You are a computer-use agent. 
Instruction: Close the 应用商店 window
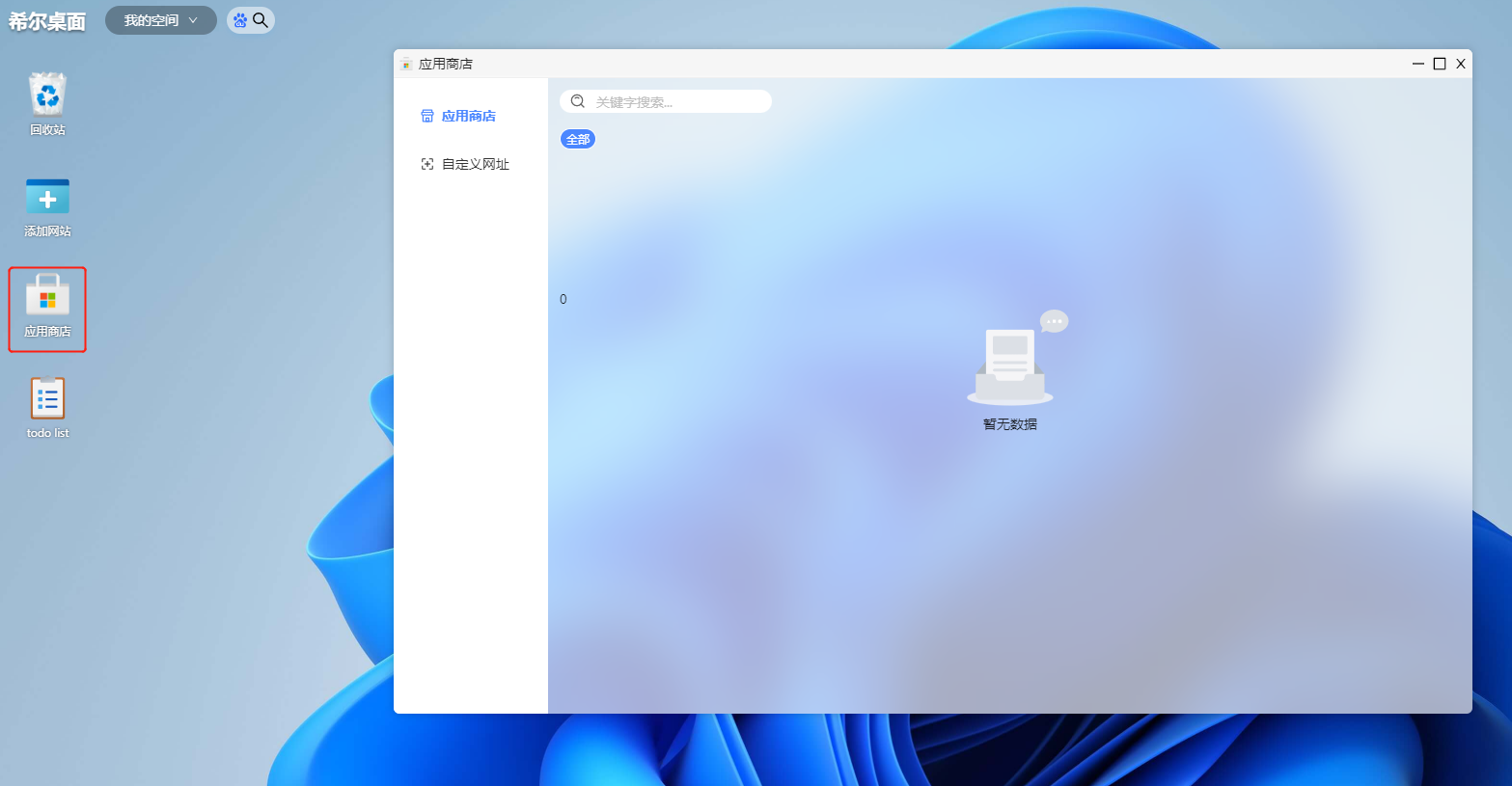tap(1461, 64)
